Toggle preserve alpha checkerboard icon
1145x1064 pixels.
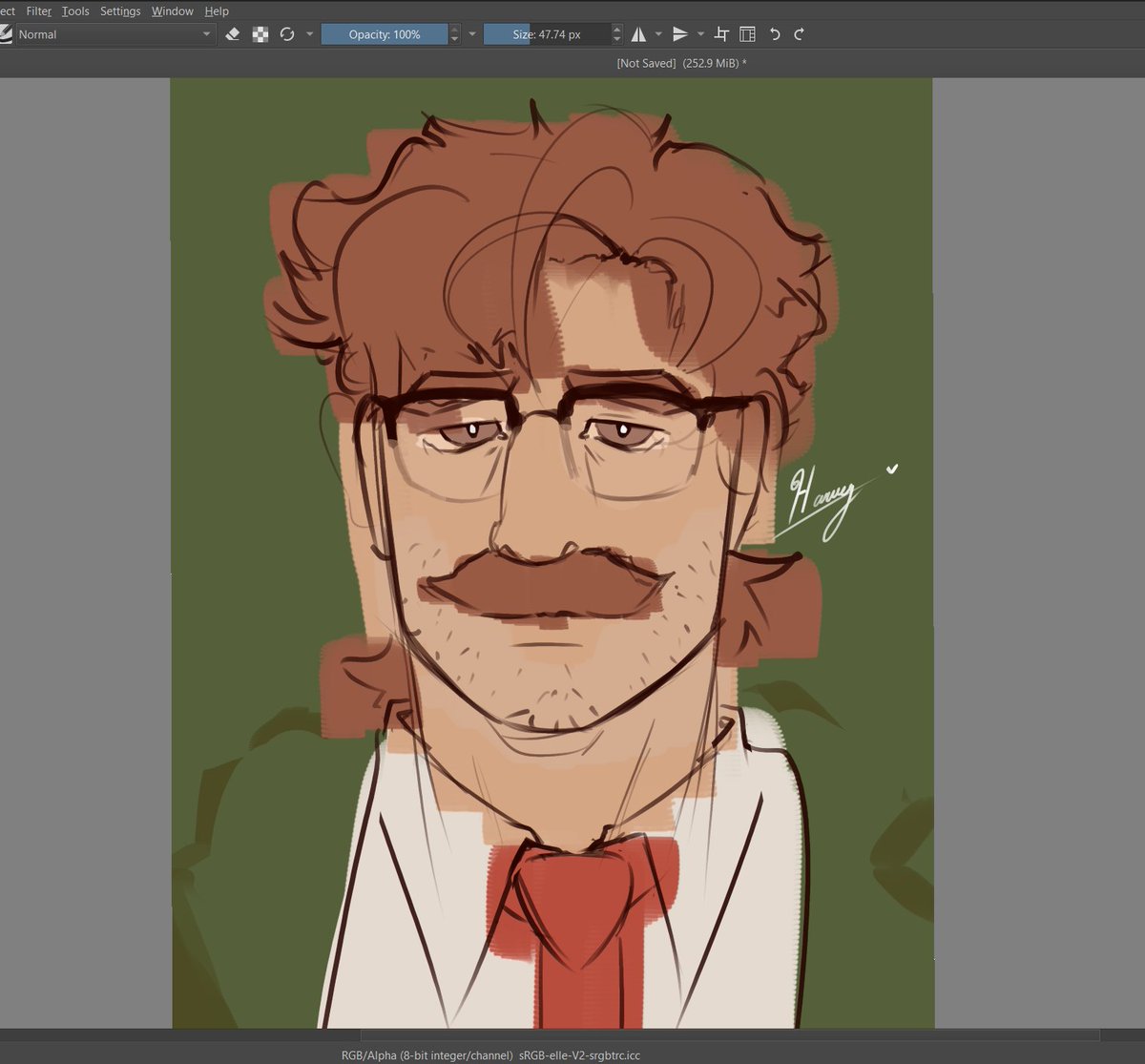tap(260, 34)
